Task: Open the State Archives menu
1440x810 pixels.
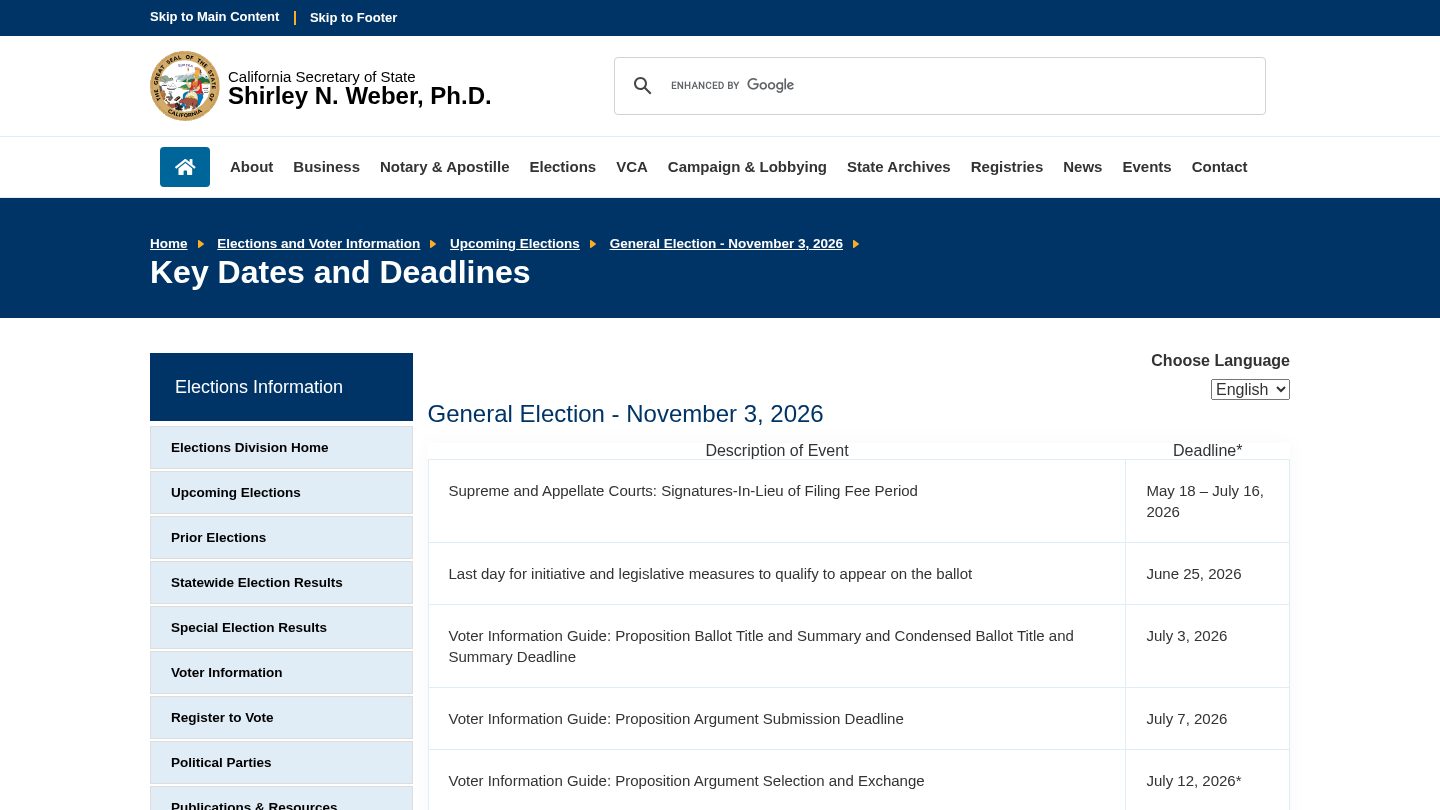Action: pos(898,167)
